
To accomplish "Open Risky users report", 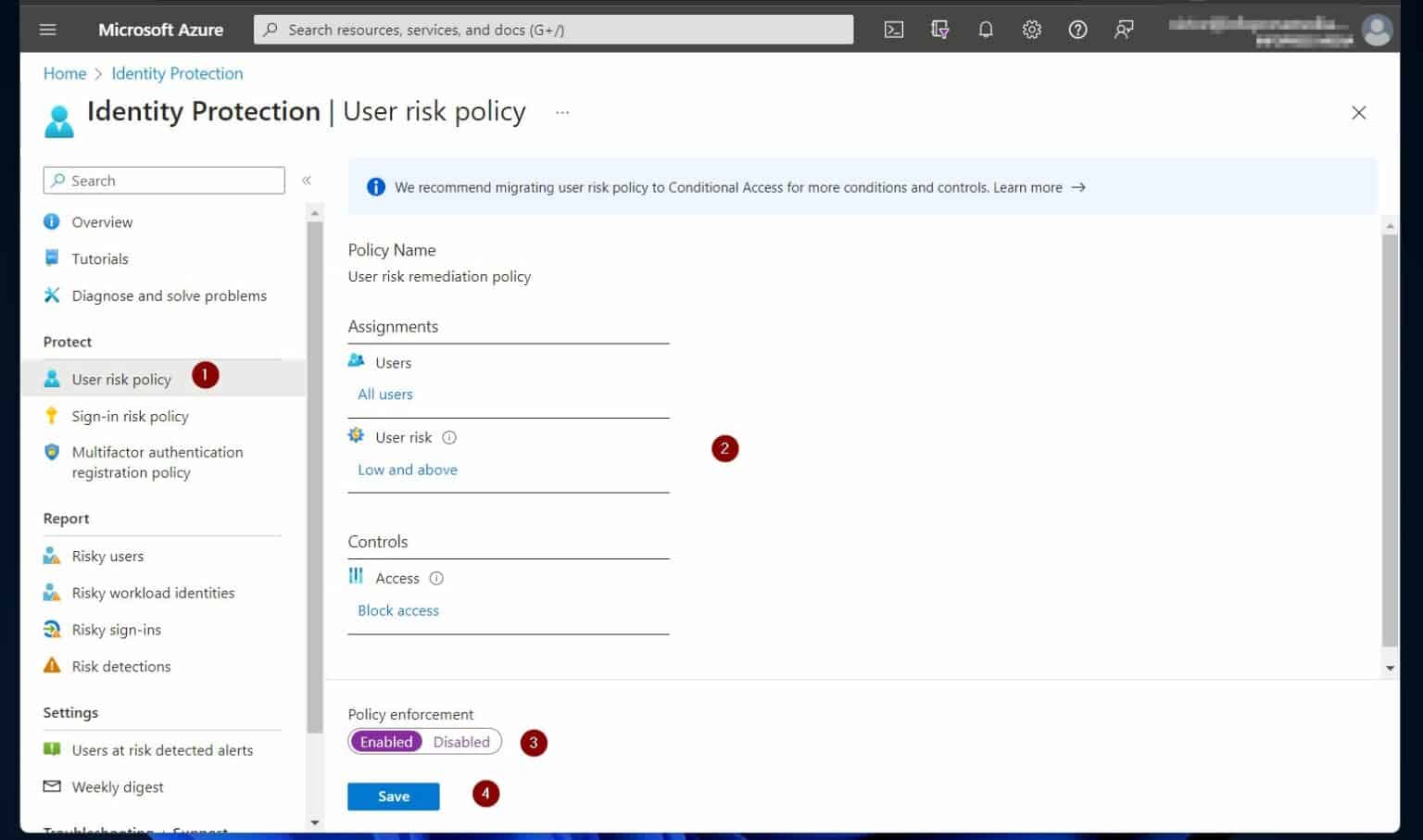I will point(107,557).
